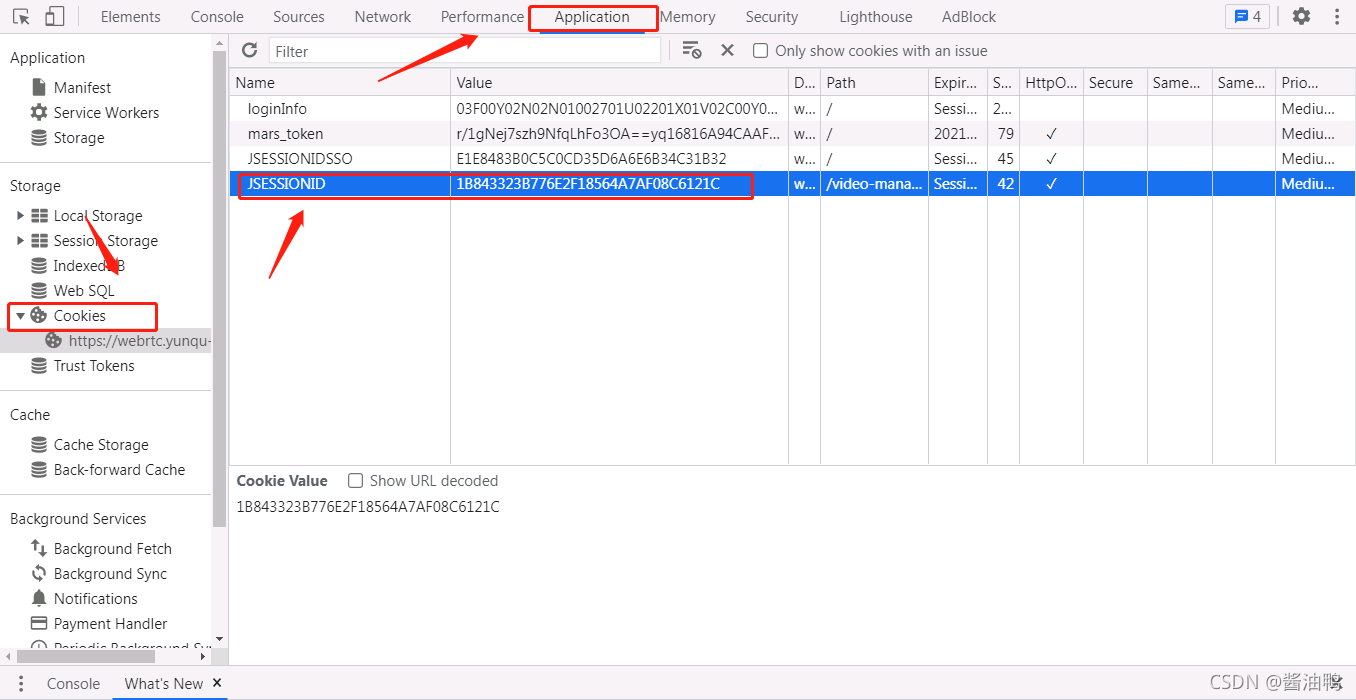The width and height of the screenshot is (1356, 700).
Task: Switch to the Security tab
Action: point(772,17)
